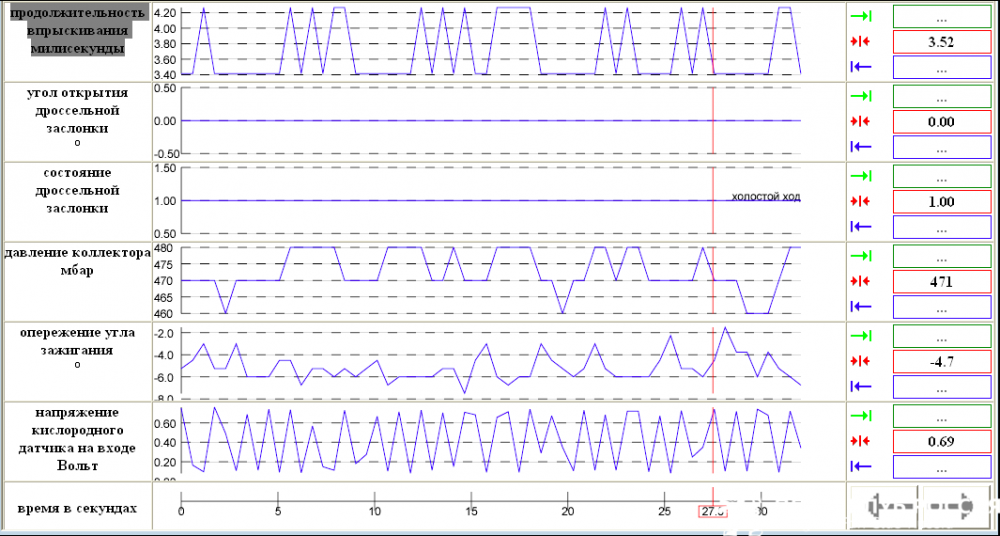This screenshot has height=536, width=1000.
Task: Click blue-bordered value box in состояние дроссельной row
Action: tap(941, 227)
